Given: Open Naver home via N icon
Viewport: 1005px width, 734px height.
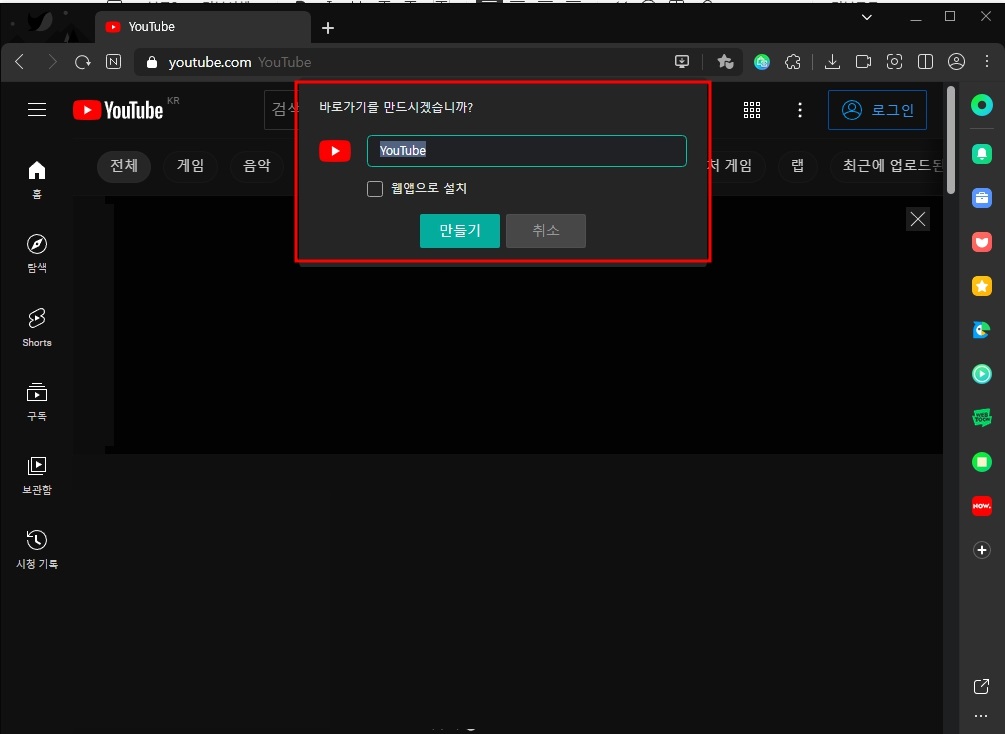Looking at the screenshot, I should click(113, 62).
